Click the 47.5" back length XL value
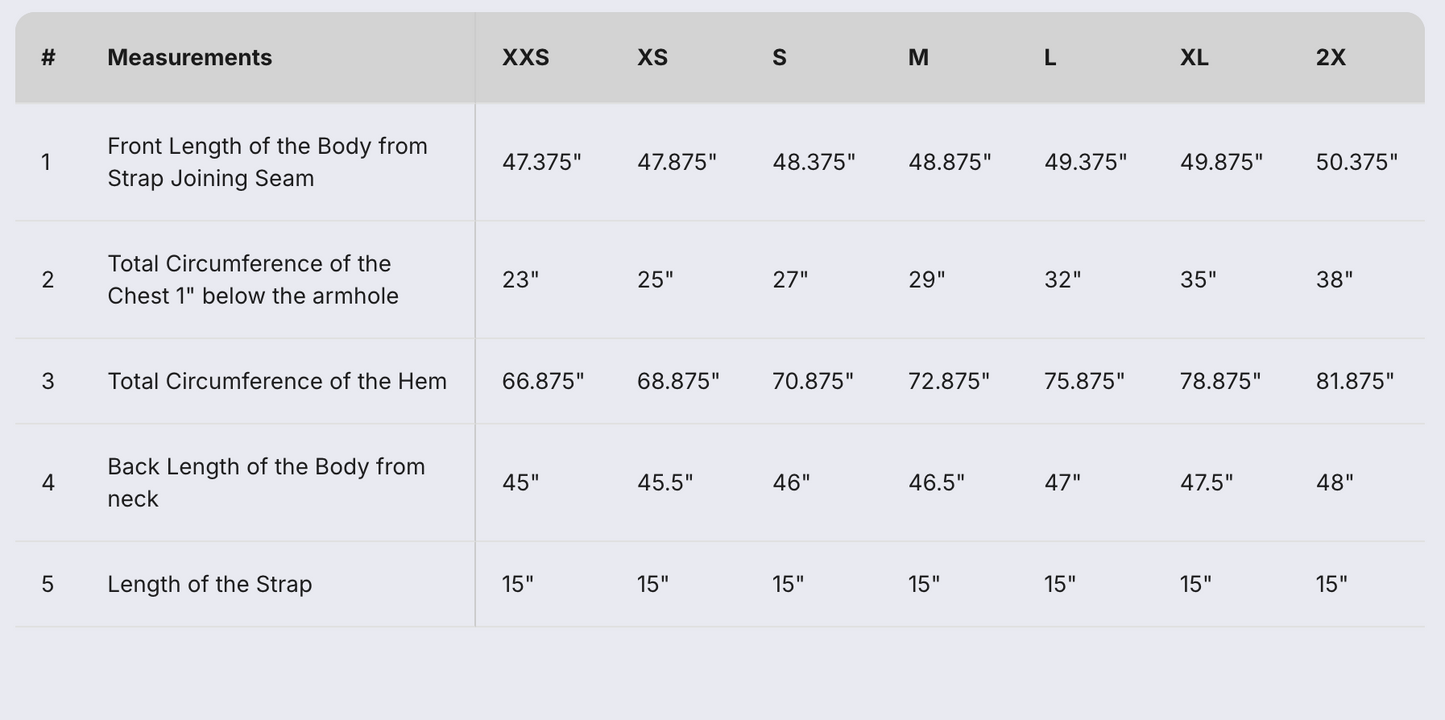1445x720 pixels. pos(1206,483)
